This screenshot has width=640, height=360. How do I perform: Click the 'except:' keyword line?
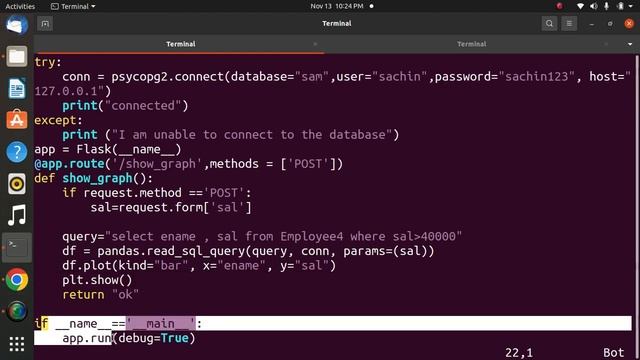(x=58, y=120)
